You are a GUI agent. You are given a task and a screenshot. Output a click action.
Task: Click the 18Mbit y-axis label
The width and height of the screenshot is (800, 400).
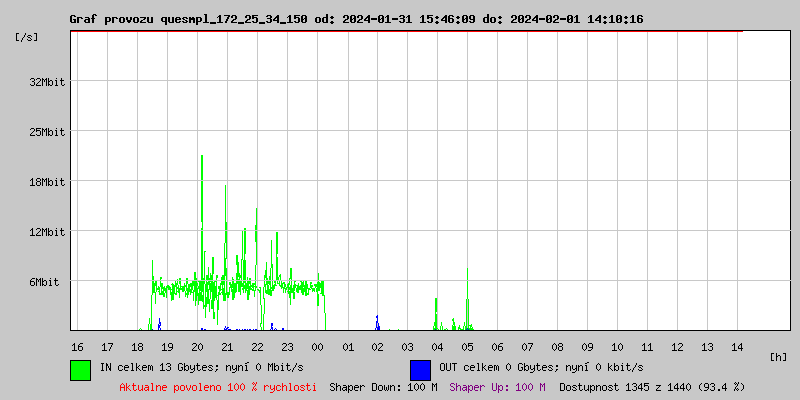[47, 182]
